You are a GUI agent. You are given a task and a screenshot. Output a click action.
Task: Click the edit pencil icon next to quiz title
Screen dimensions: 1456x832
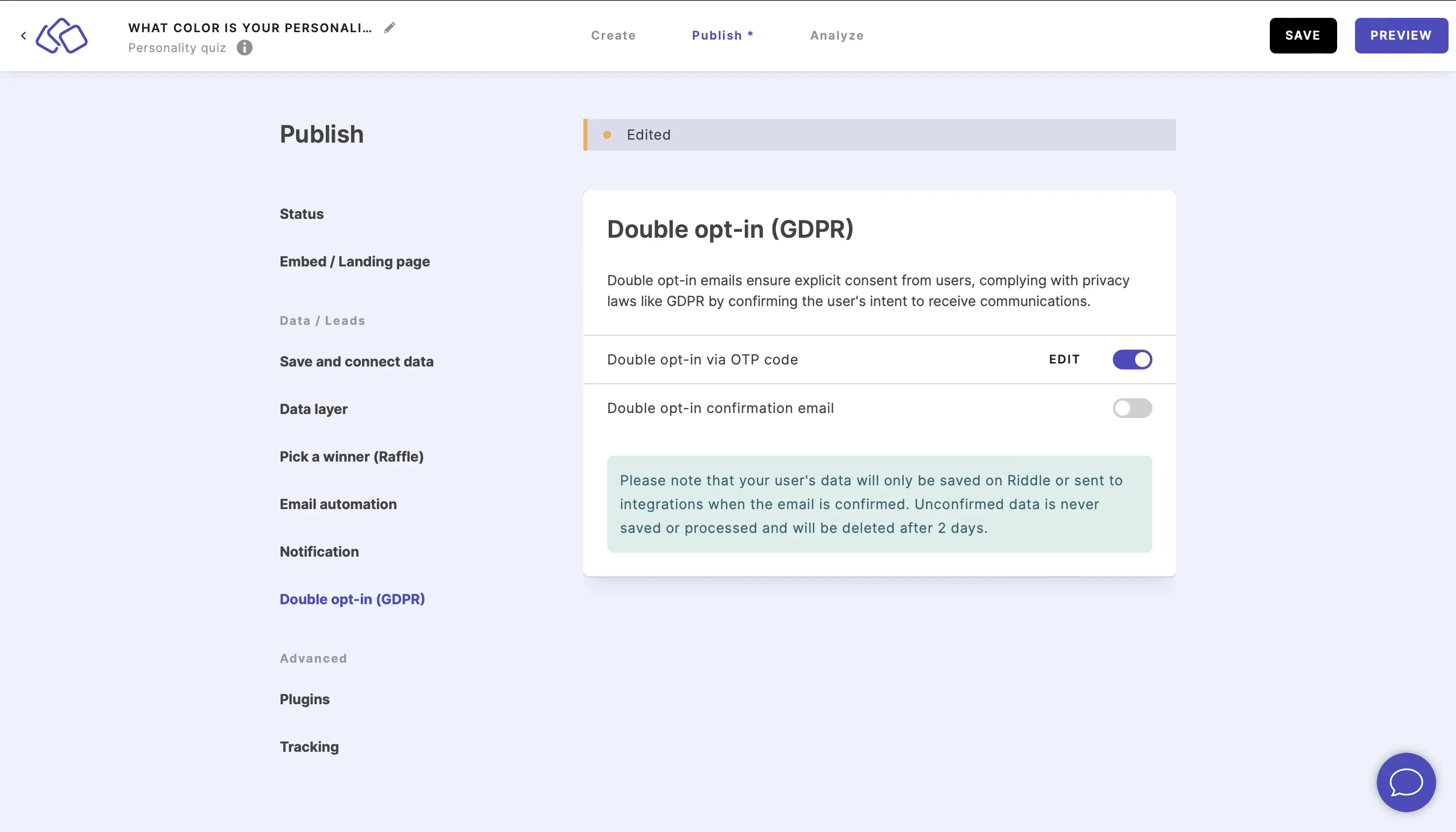click(x=390, y=27)
